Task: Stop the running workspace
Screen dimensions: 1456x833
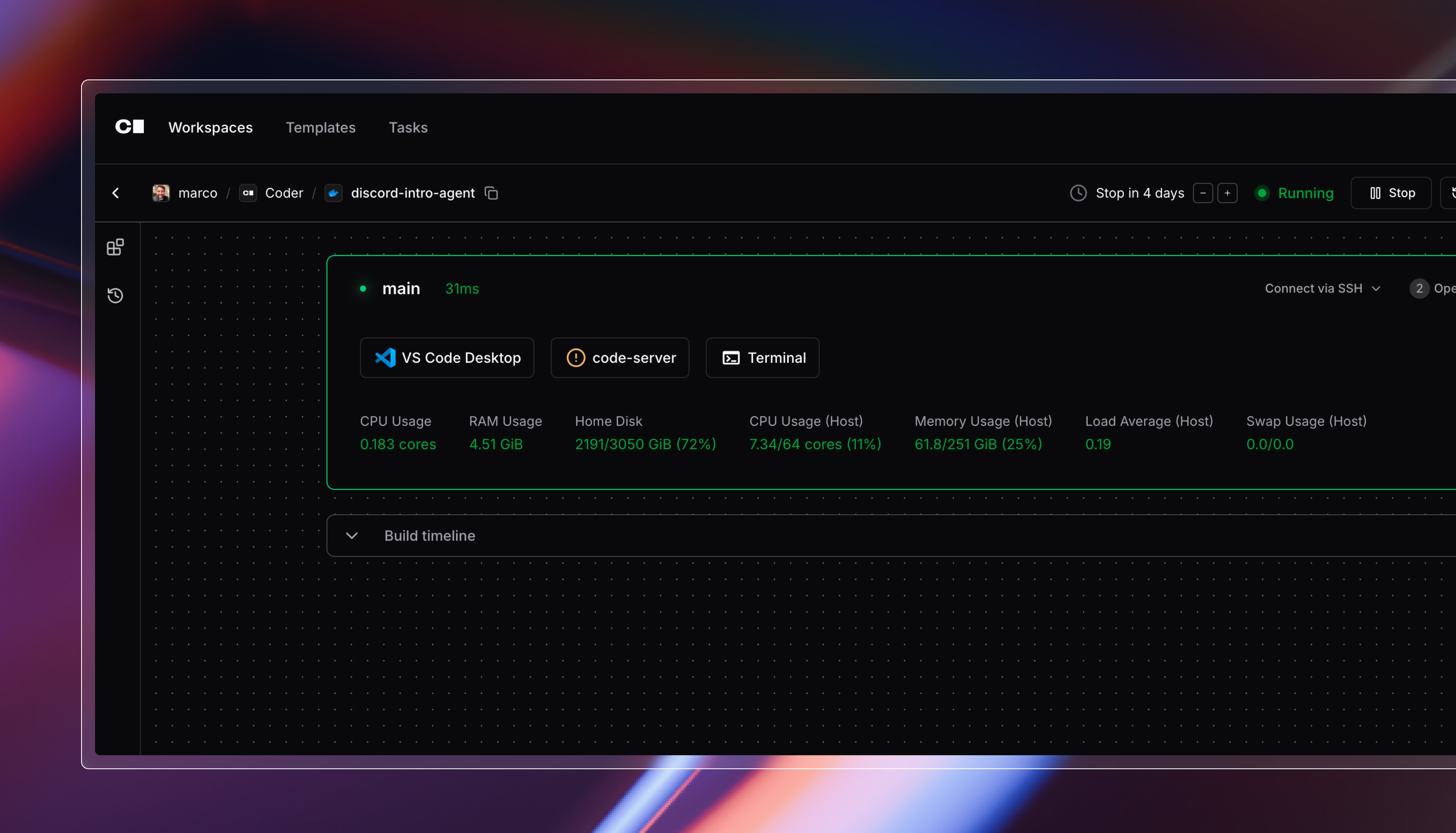Action: 1391,193
